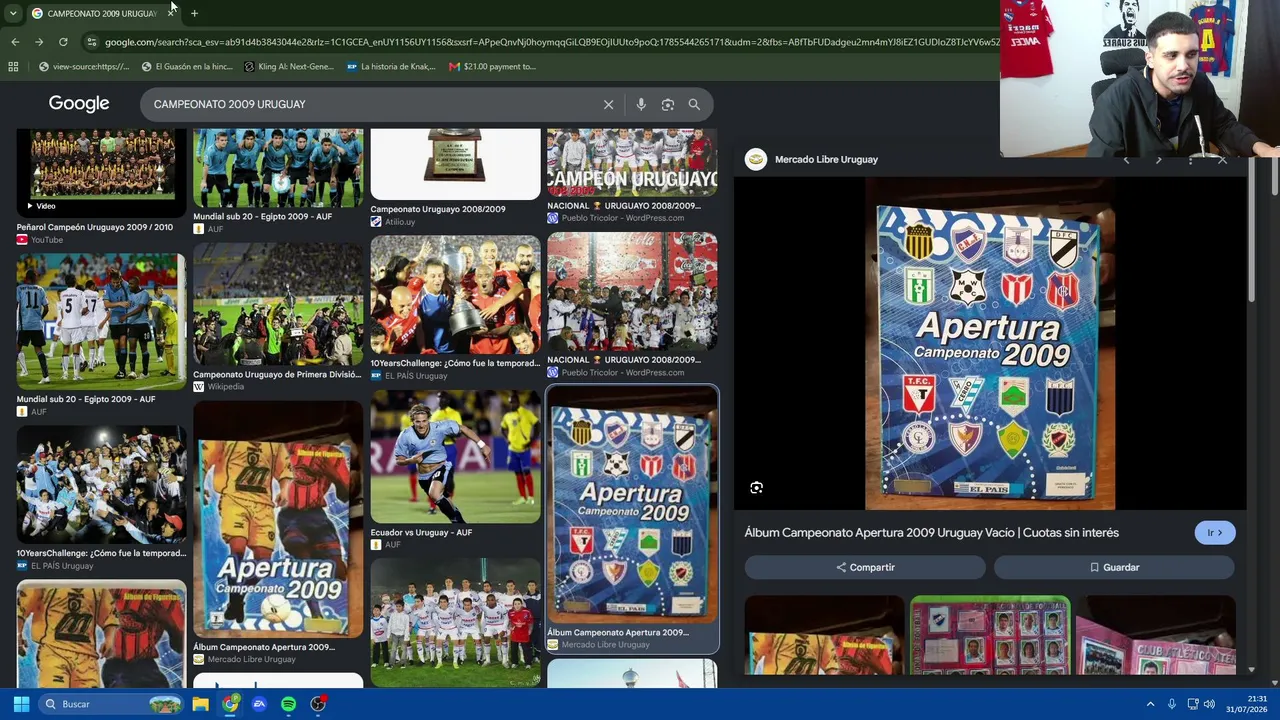Viewport: 1280px width, 720px height.
Task: Open Campeonato Uruguayo de Primera División Wikipedia result
Action: click(x=277, y=375)
